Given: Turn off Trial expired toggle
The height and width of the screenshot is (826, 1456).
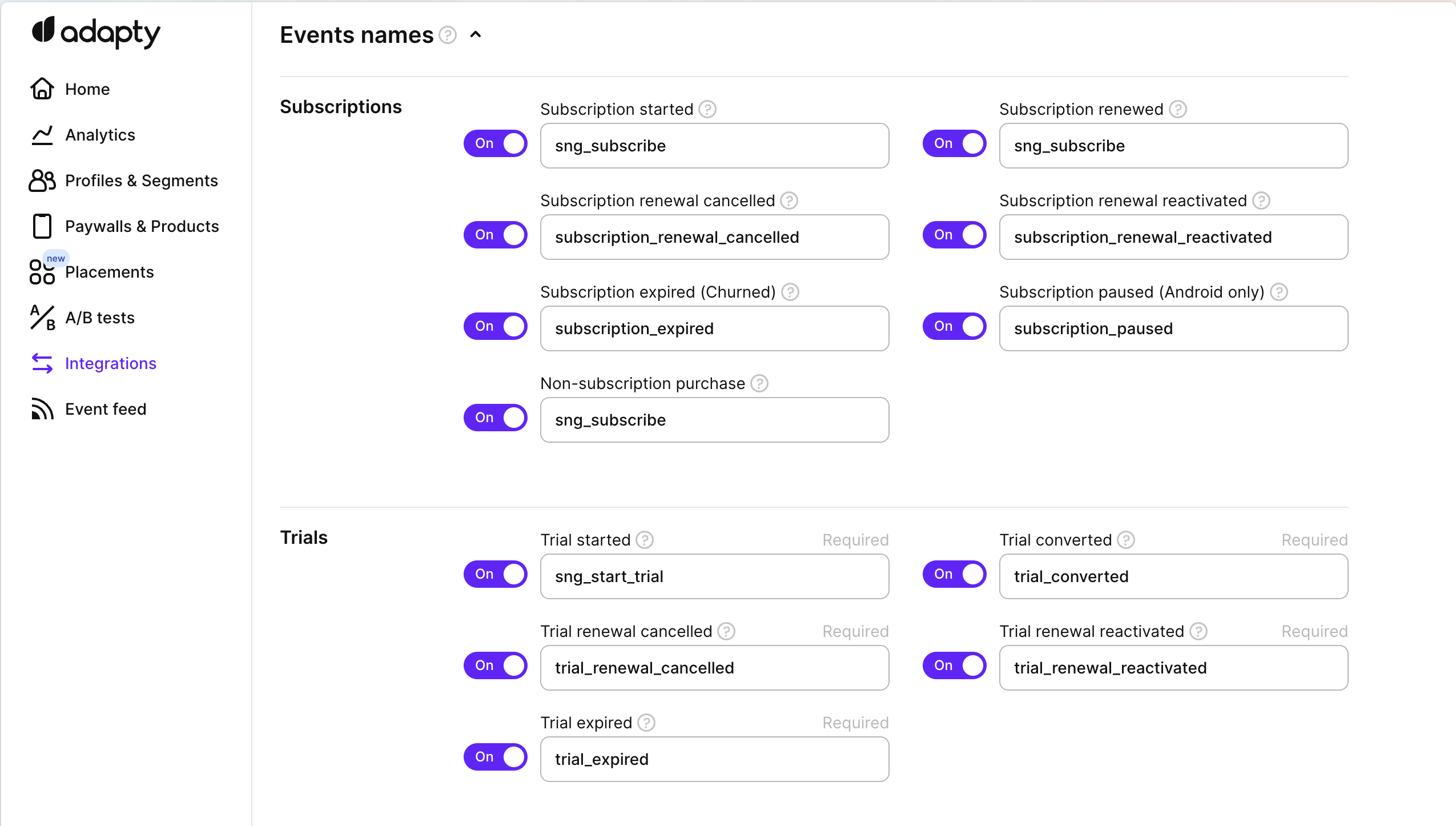Looking at the screenshot, I should [x=495, y=757].
